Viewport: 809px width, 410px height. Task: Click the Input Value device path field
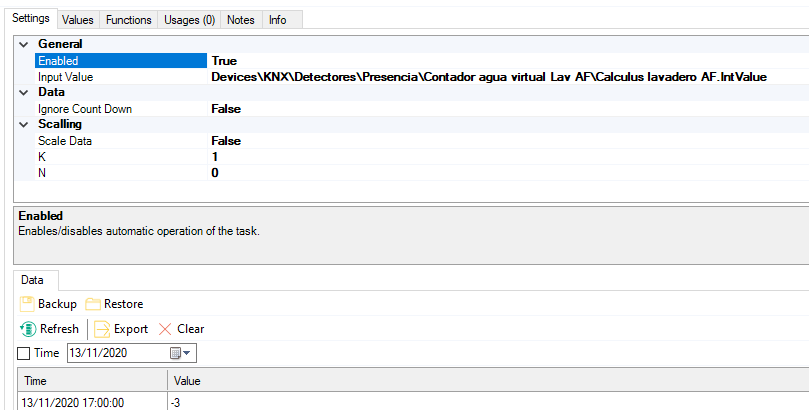pyautogui.click(x=488, y=77)
